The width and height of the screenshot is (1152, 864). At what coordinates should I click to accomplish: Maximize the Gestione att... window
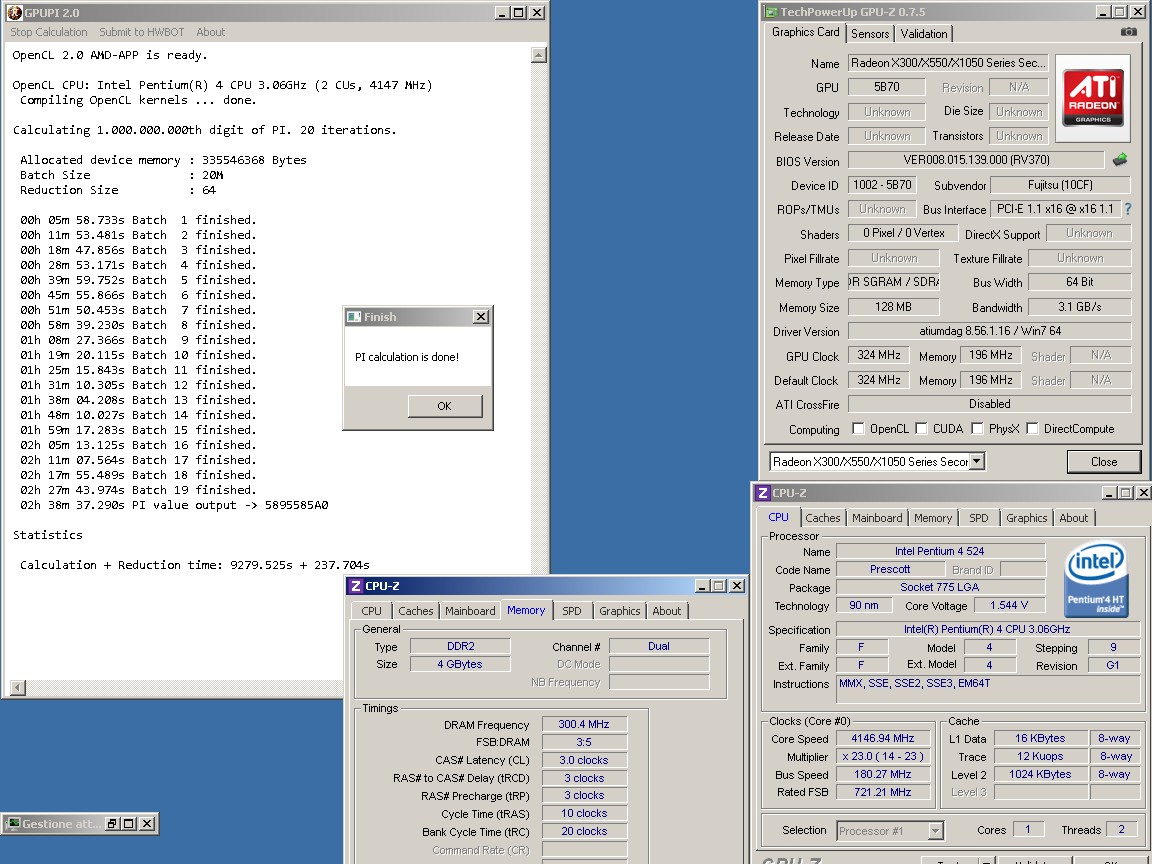(x=129, y=824)
